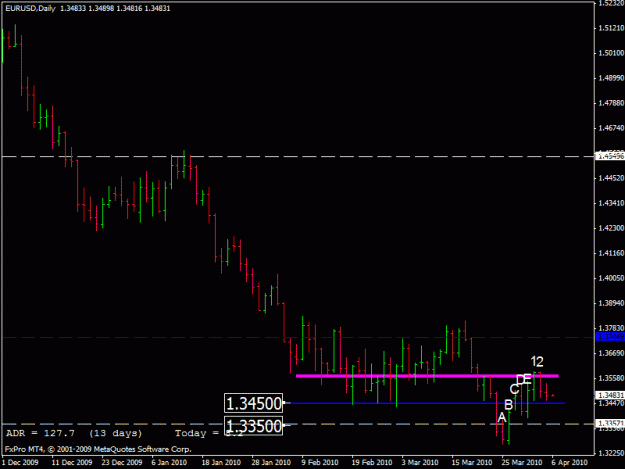Select the number 12 chart label

(537, 361)
